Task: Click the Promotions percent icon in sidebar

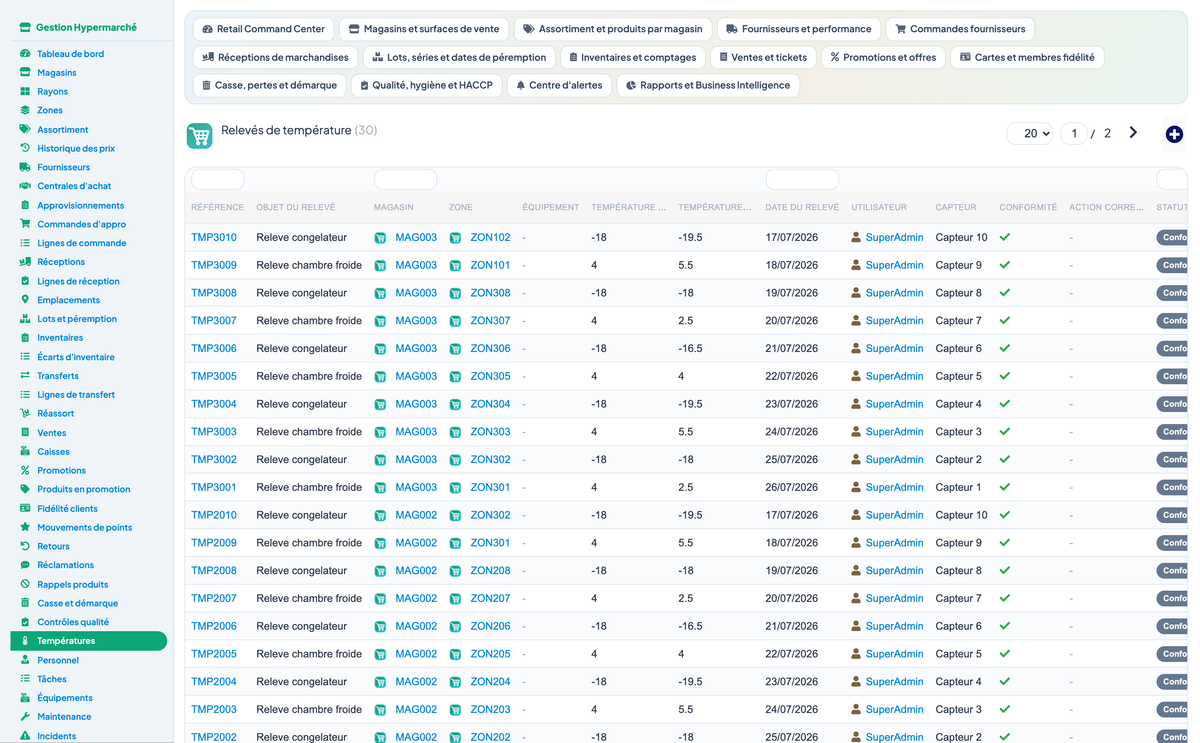Action: coord(25,470)
